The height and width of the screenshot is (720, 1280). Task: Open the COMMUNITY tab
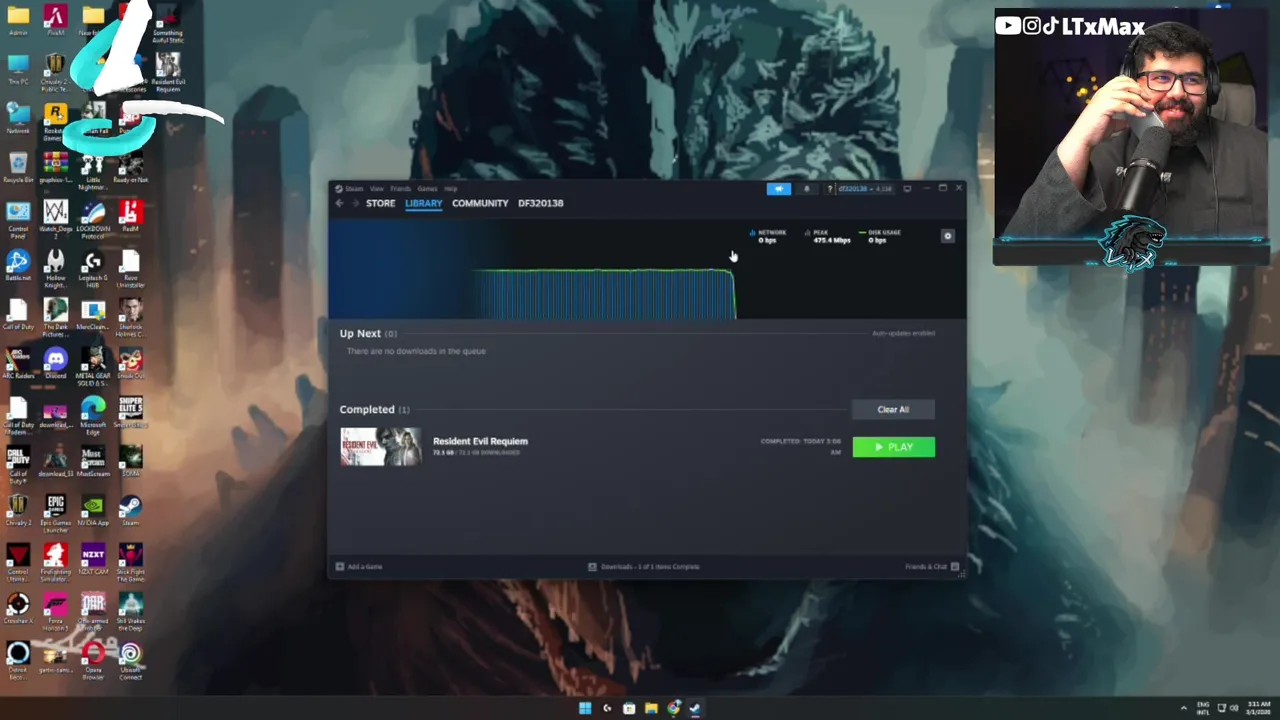coord(480,203)
